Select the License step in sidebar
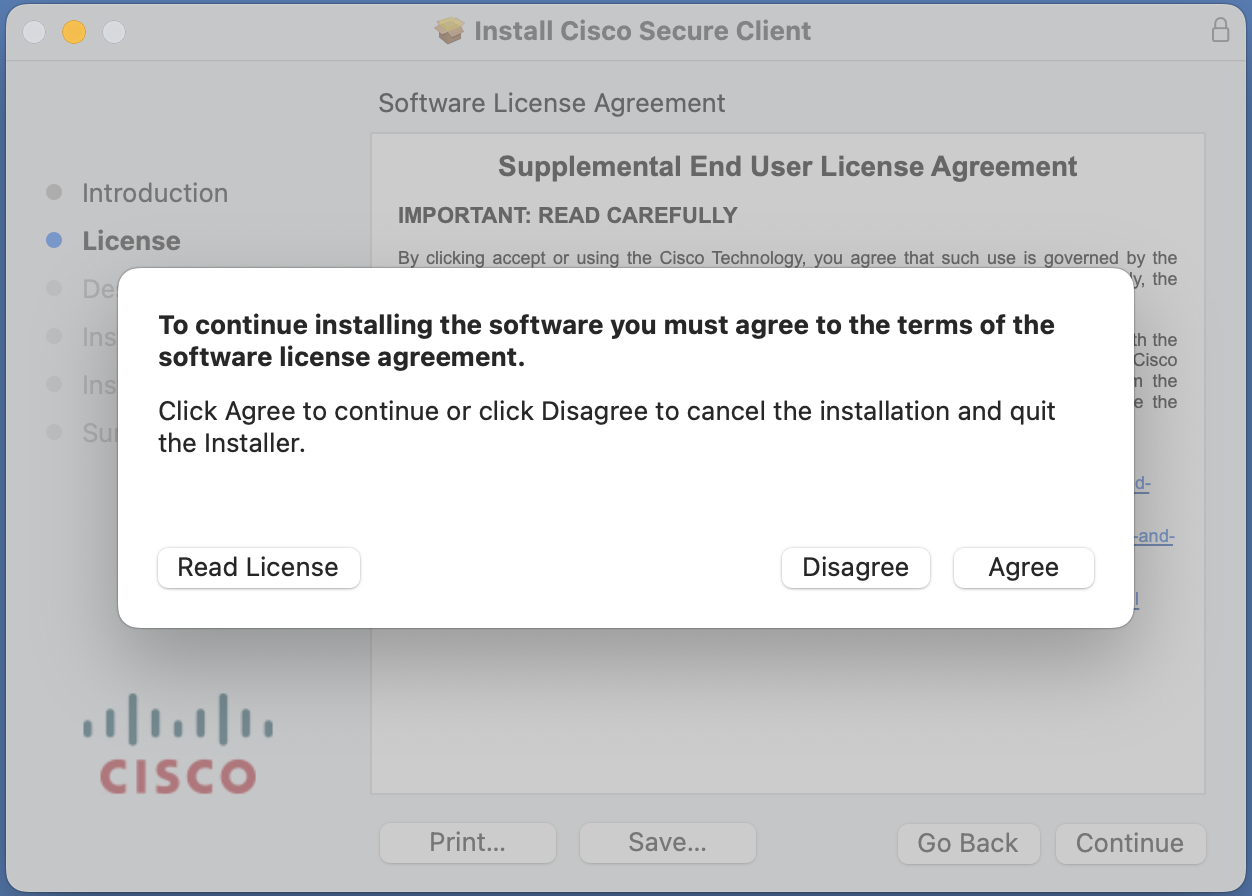Screen dimensions: 1252x896 coord(131,241)
